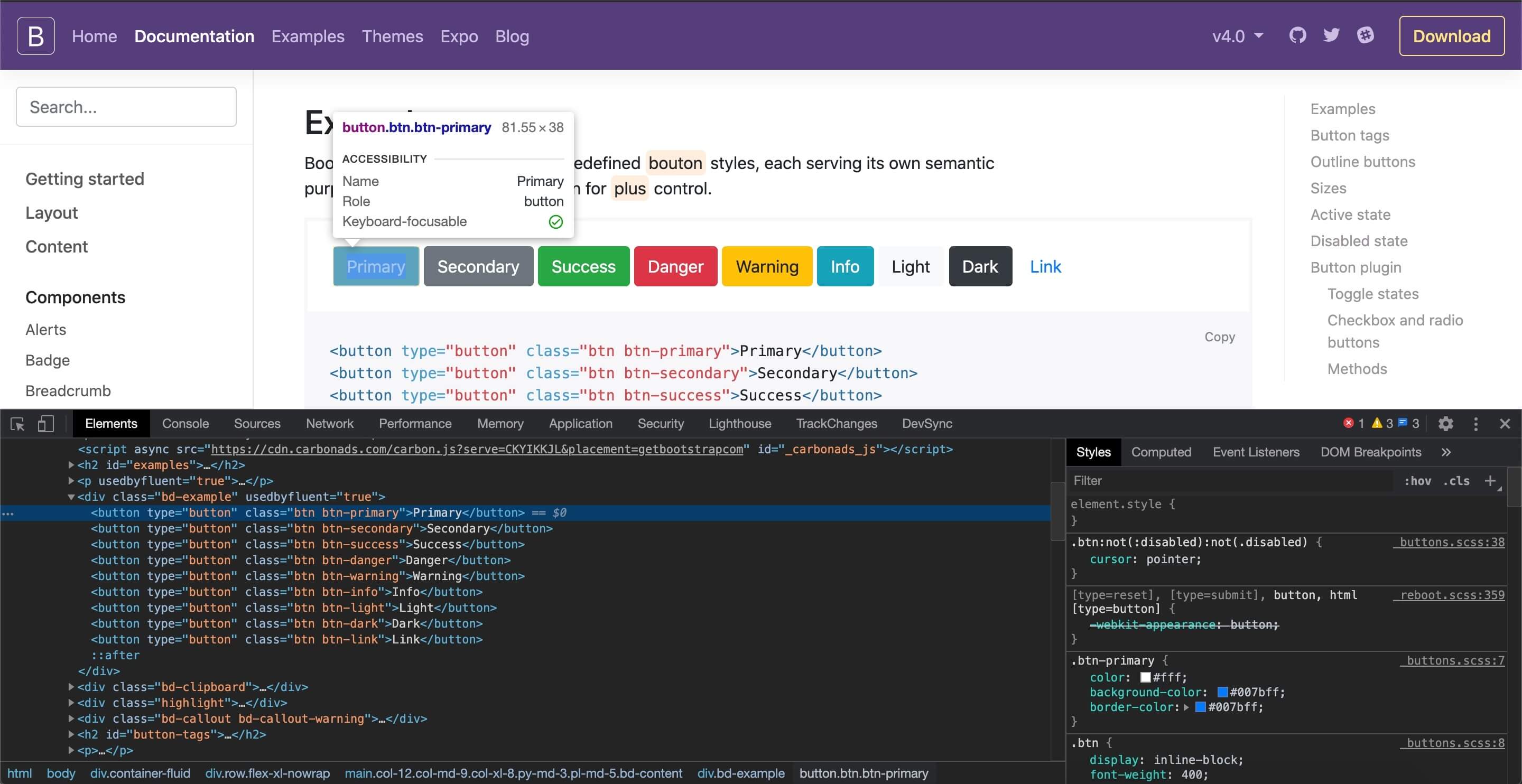This screenshot has height=784, width=1522.
Task: Open the Lighthouse tab
Action: (x=740, y=424)
